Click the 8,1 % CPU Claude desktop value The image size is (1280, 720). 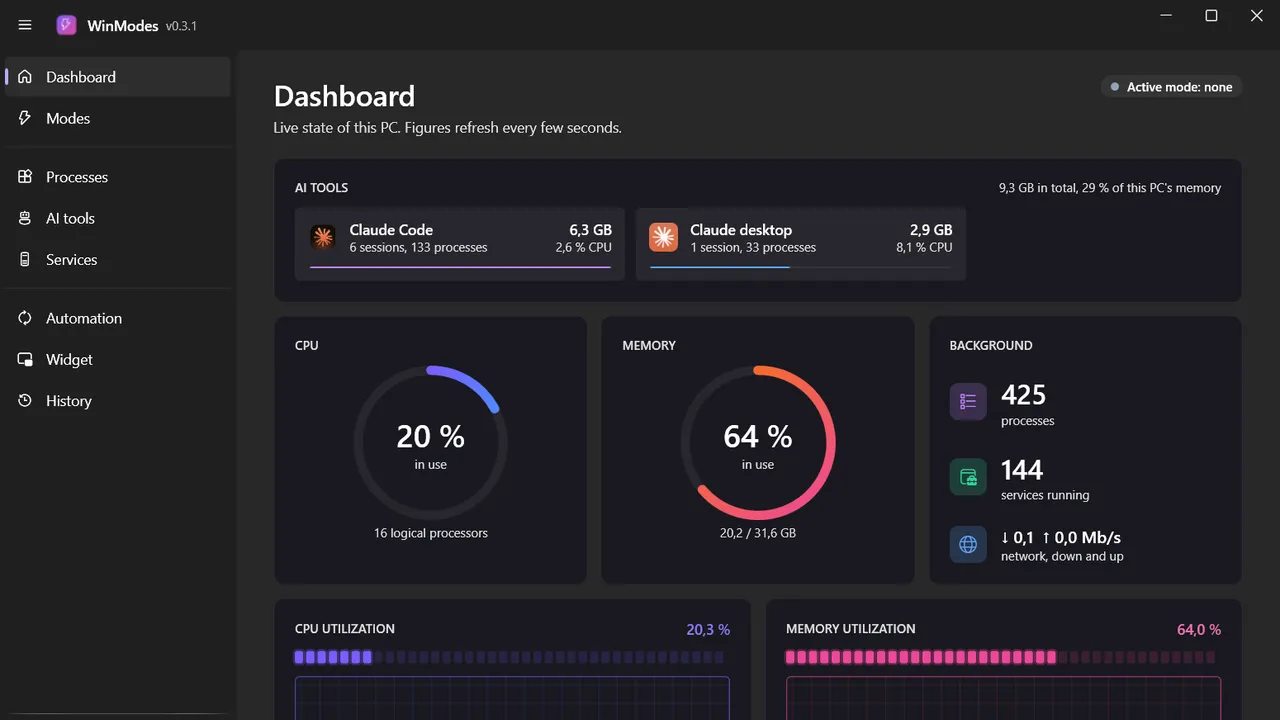[924, 247]
